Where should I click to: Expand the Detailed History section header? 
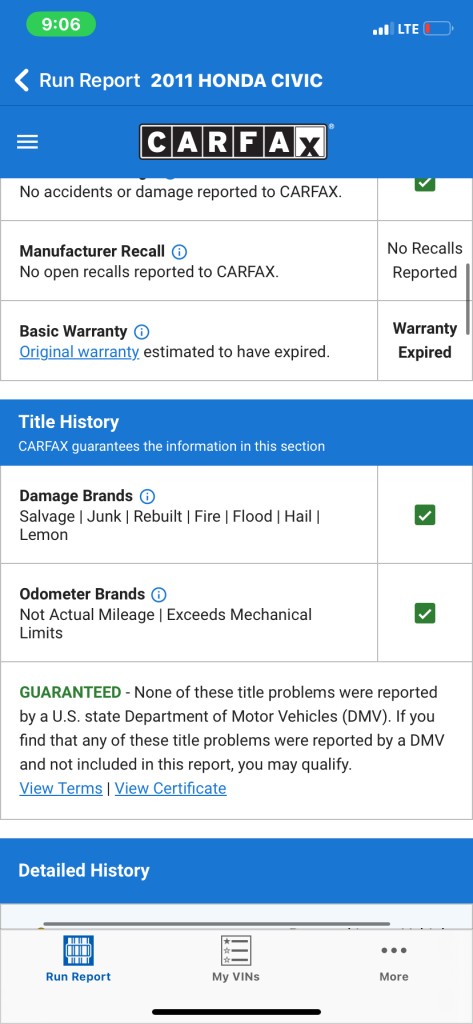pos(236,871)
